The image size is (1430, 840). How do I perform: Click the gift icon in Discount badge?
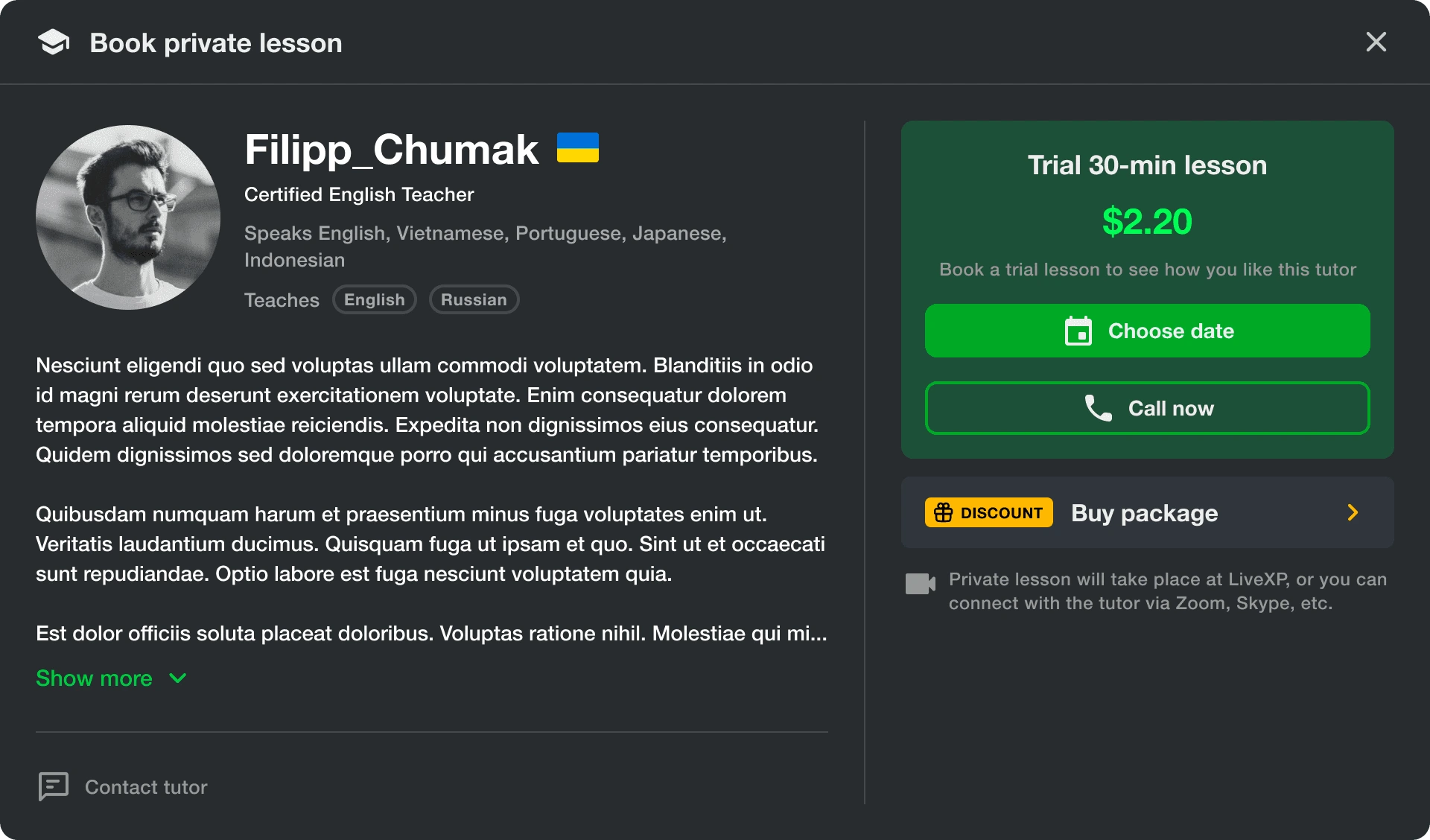click(x=944, y=512)
